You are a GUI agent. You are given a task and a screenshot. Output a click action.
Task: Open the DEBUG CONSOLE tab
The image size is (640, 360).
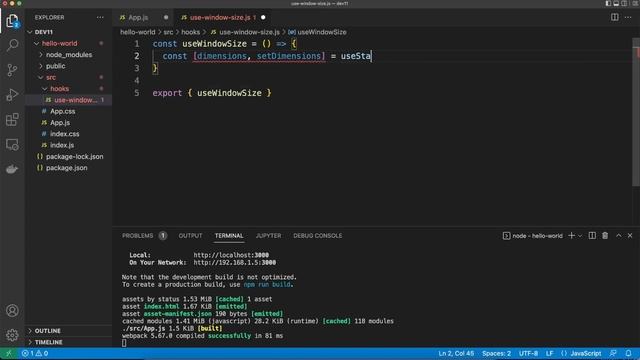point(318,236)
